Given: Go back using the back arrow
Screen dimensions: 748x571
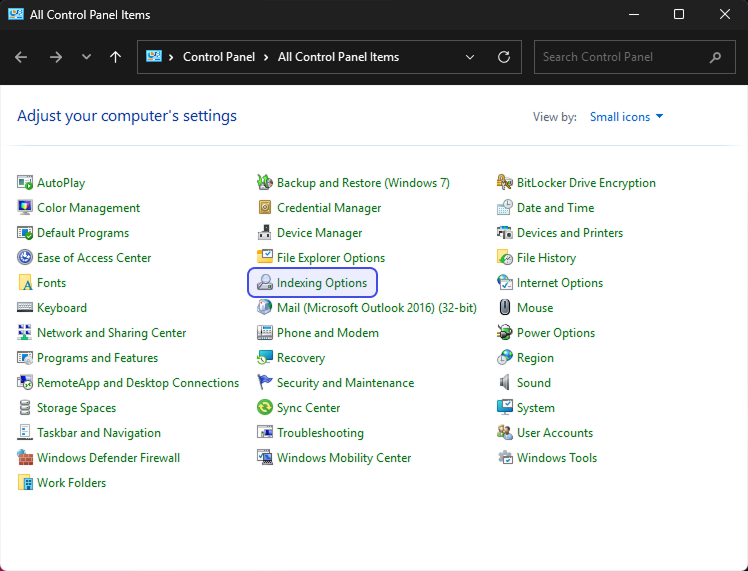Looking at the screenshot, I should pos(21,57).
